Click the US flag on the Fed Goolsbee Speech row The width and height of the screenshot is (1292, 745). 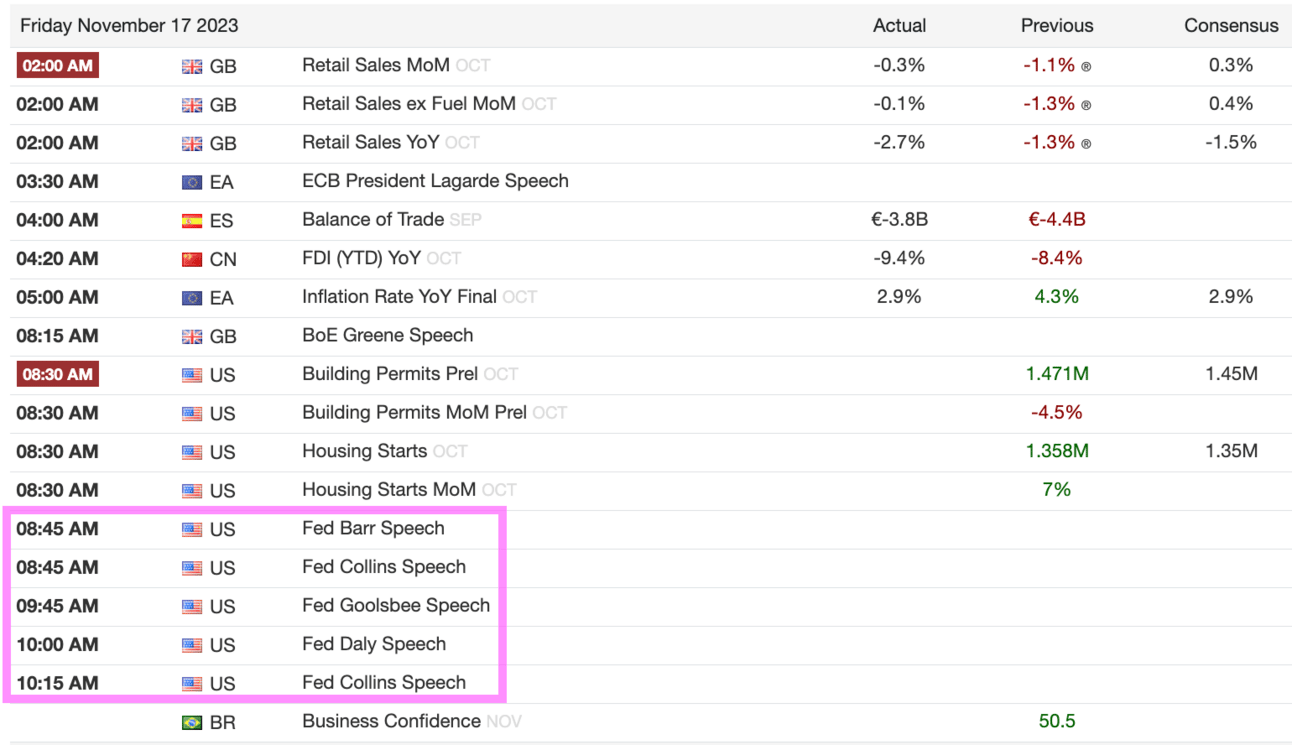pos(192,607)
